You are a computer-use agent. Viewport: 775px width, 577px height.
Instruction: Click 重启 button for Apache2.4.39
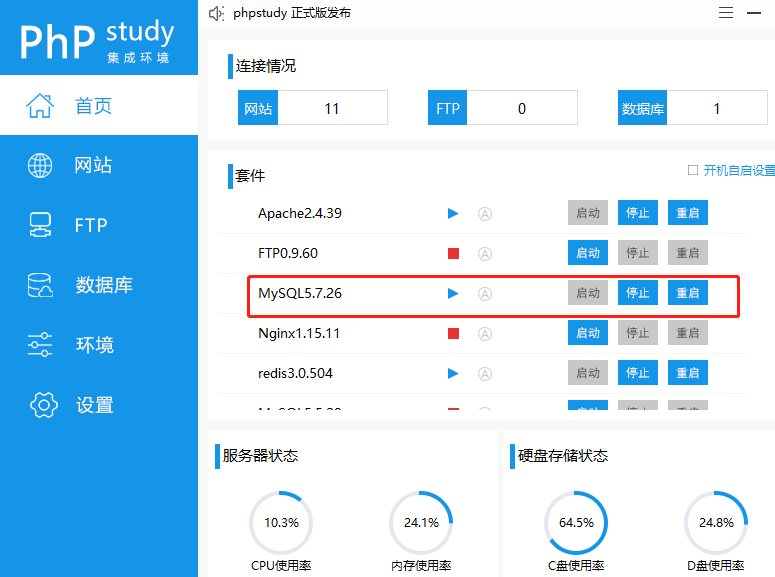coord(688,213)
